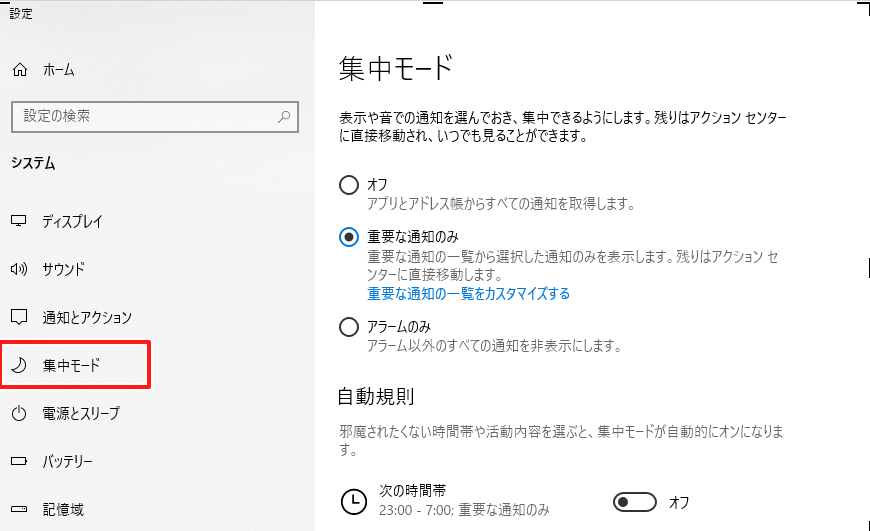Open the ディスプレイ settings page
The height and width of the screenshot is (531, 870).
pos(73,221)
